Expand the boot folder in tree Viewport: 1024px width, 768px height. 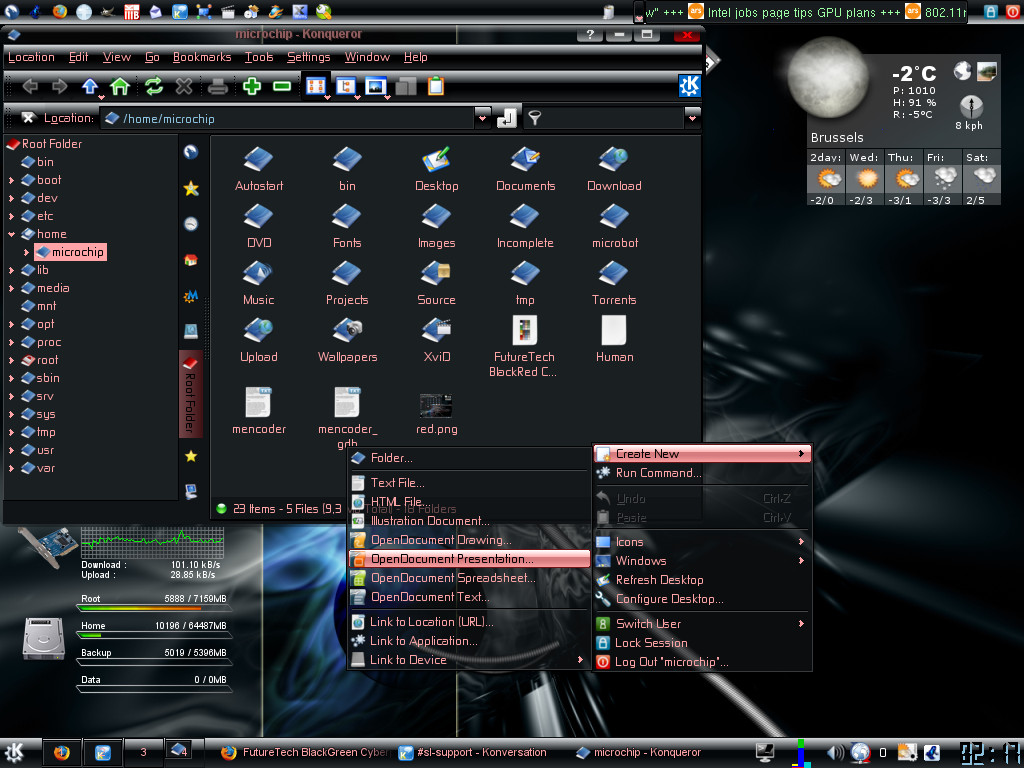11,180
